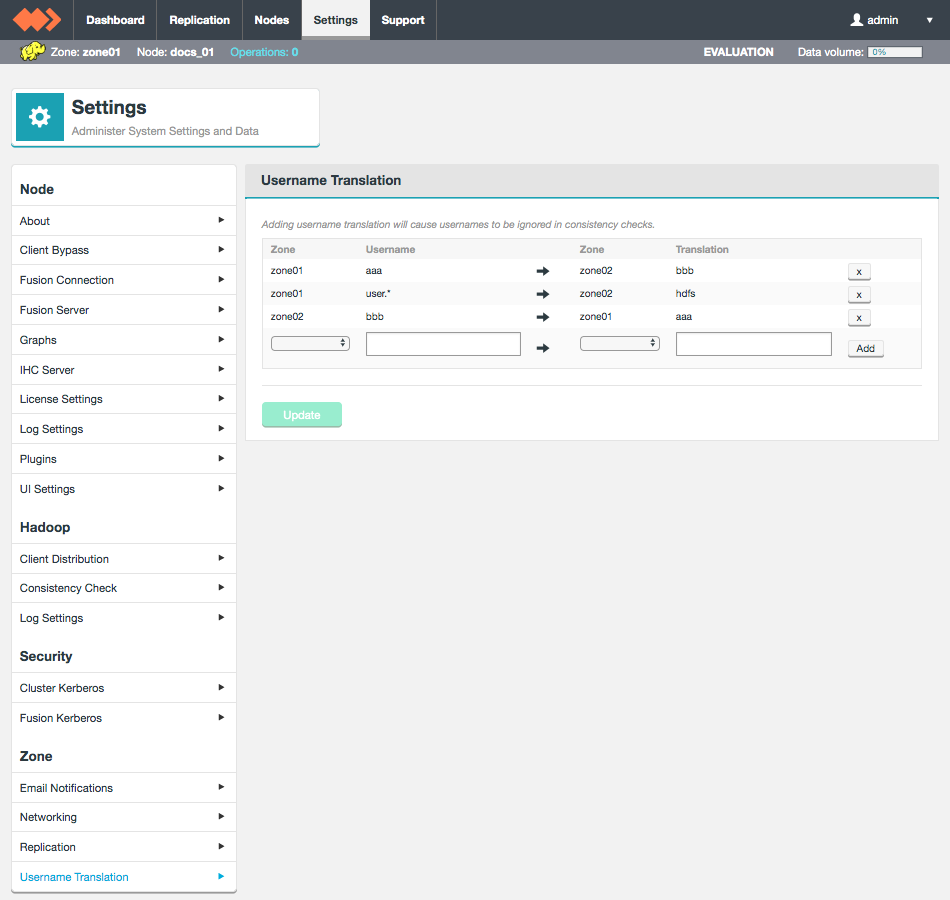
Task: Open the target Zone dropdown
Action: pyautogui.click(x=620, y=343)
